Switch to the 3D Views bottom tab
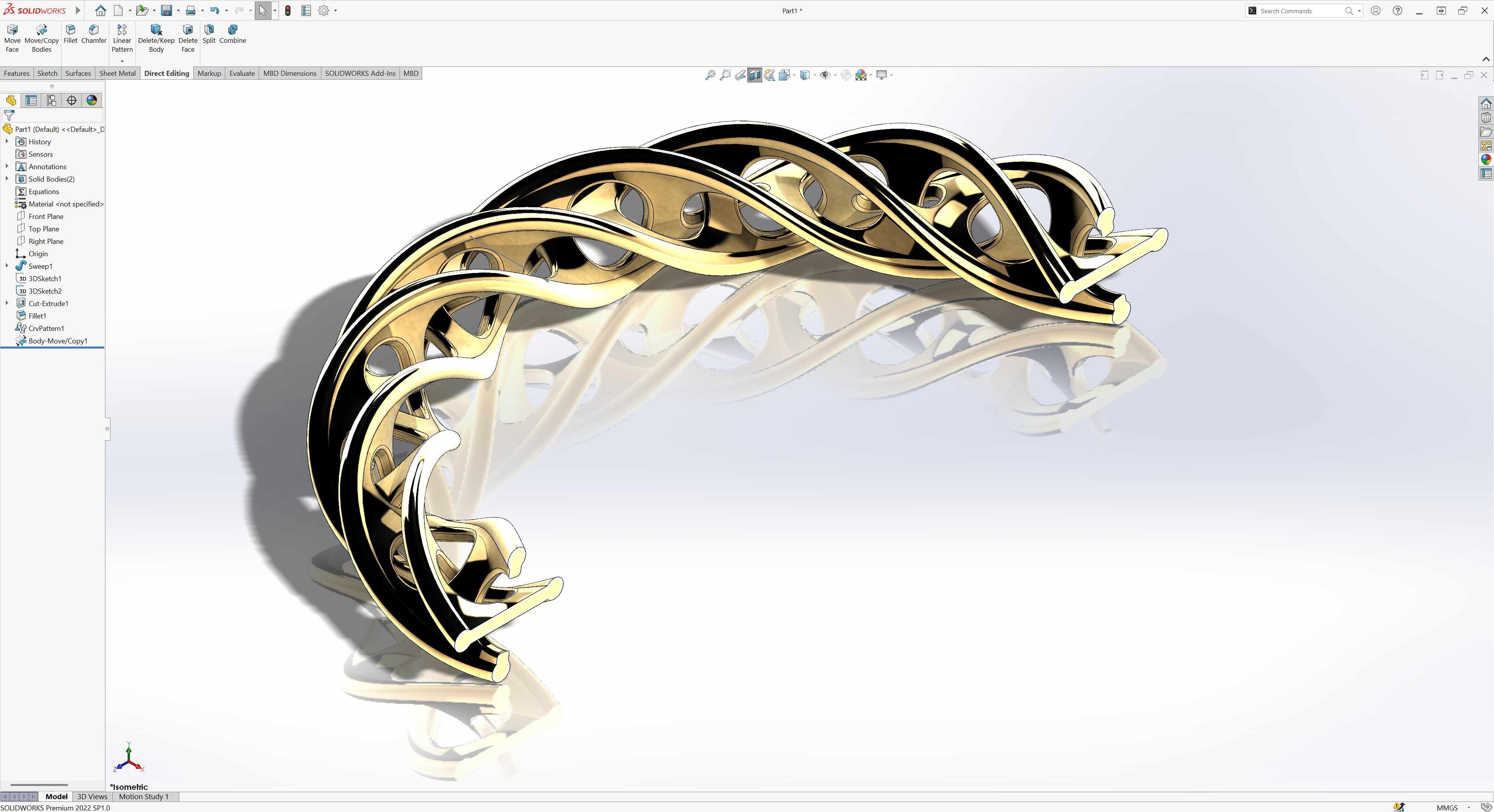Screen dimensions: 1494x812 point(92,796)
